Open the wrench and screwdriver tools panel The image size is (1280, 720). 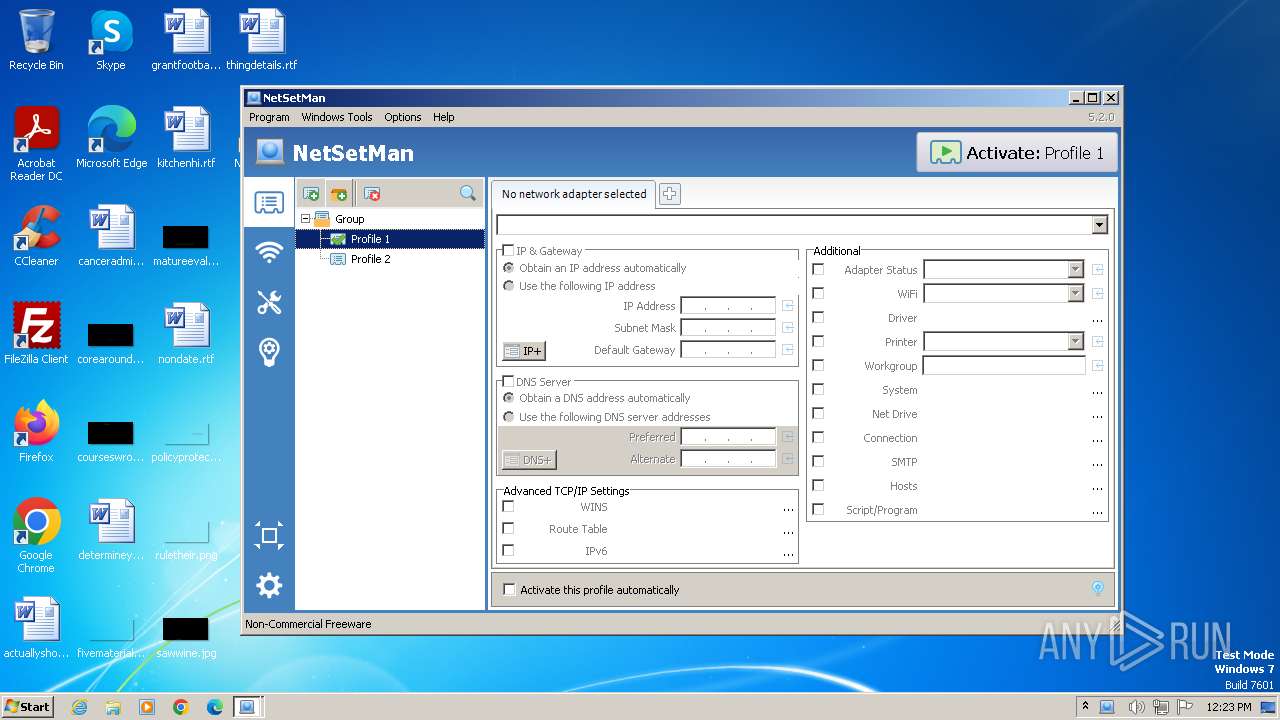(269, 302)
